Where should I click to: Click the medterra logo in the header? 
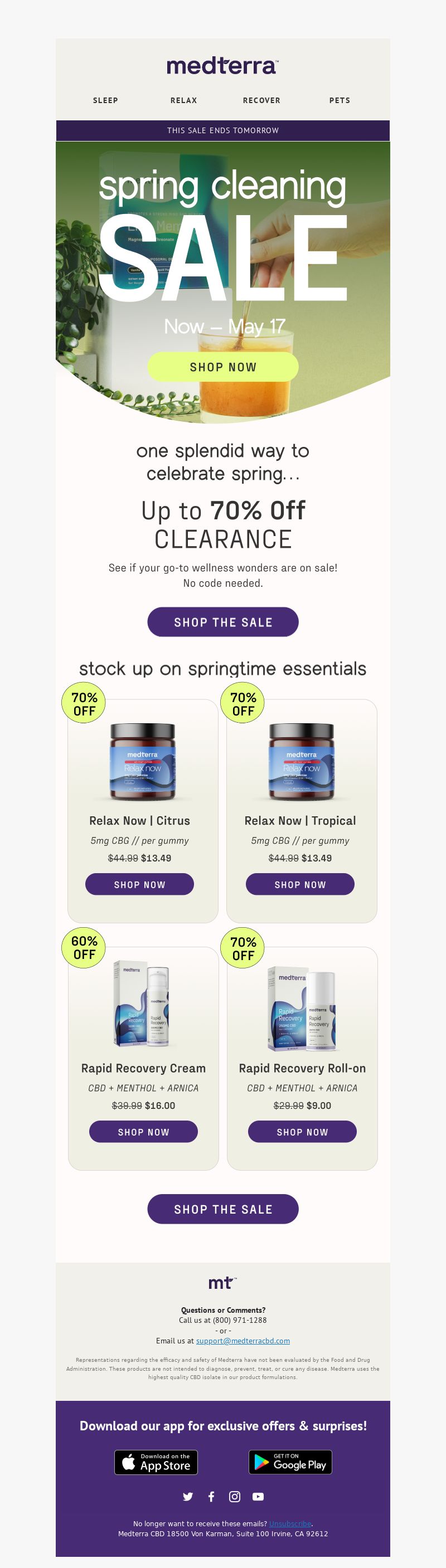[222, 66]
